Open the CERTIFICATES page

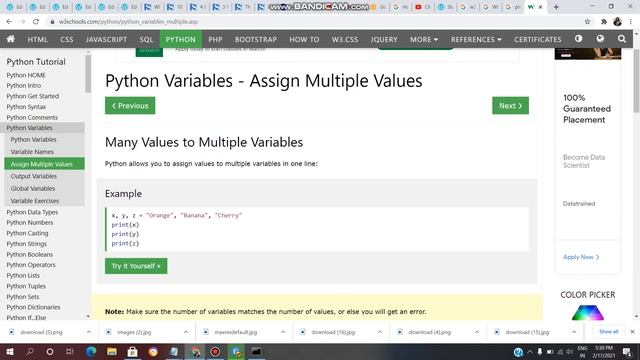pos(538,39)
